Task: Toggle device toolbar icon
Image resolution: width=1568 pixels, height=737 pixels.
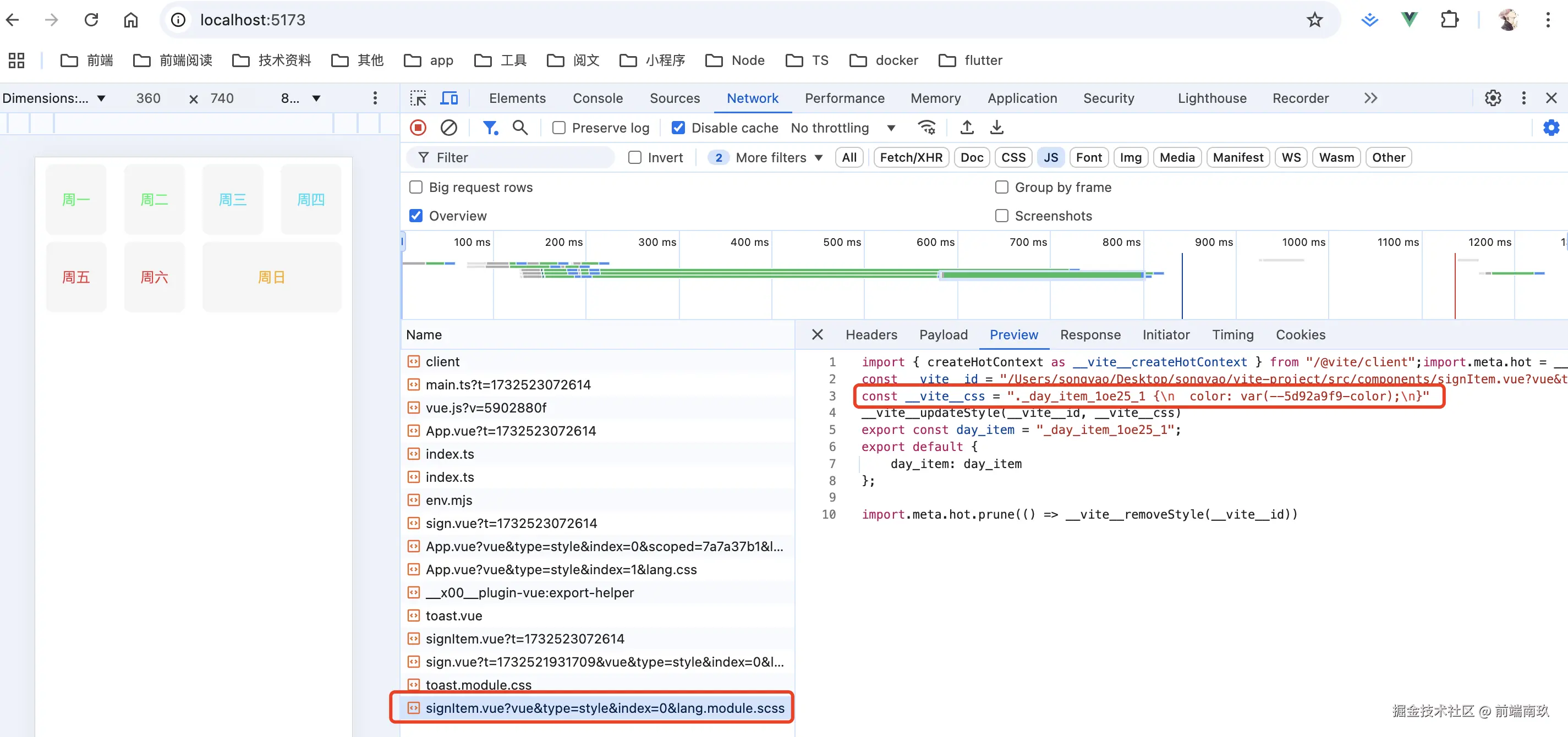Action: pyautogui.click(x=449, y=98)
